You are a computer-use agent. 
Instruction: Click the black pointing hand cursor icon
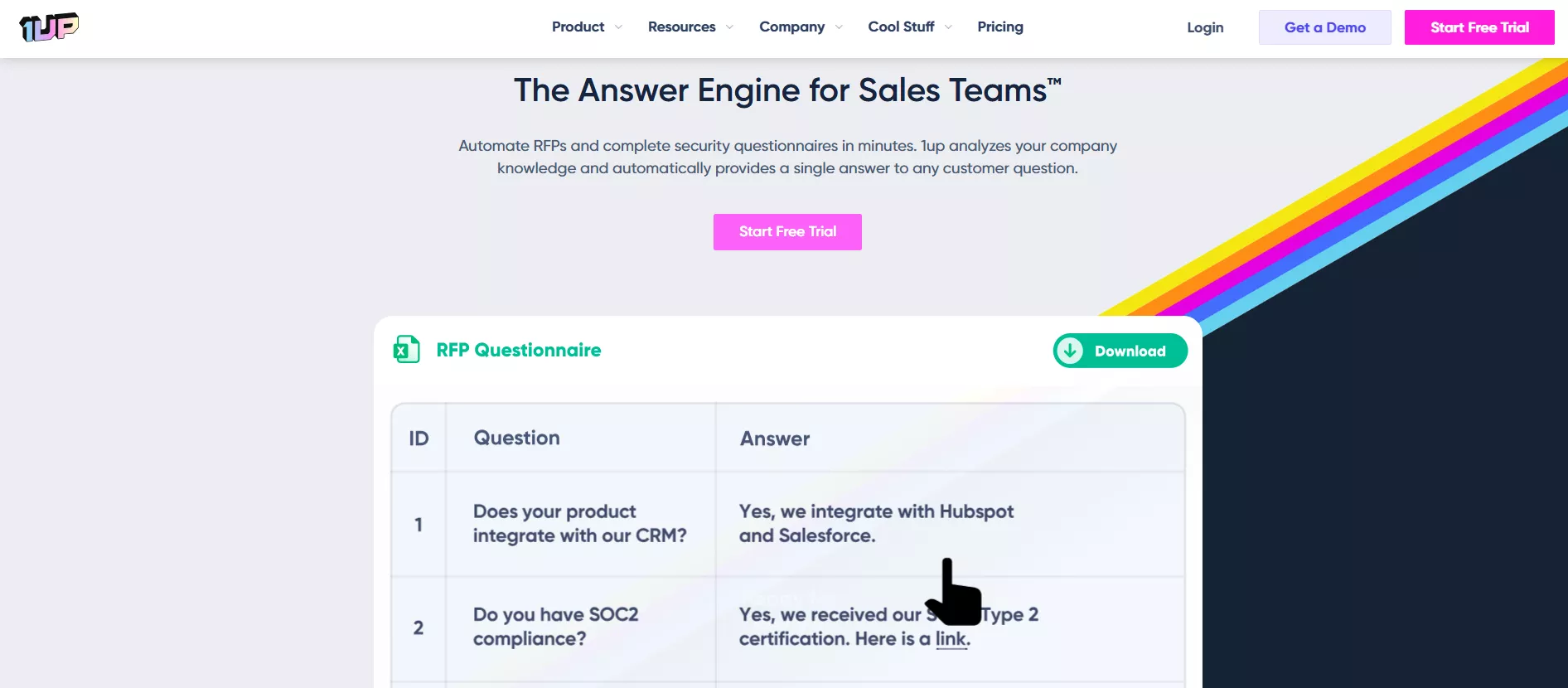(954, 593)
